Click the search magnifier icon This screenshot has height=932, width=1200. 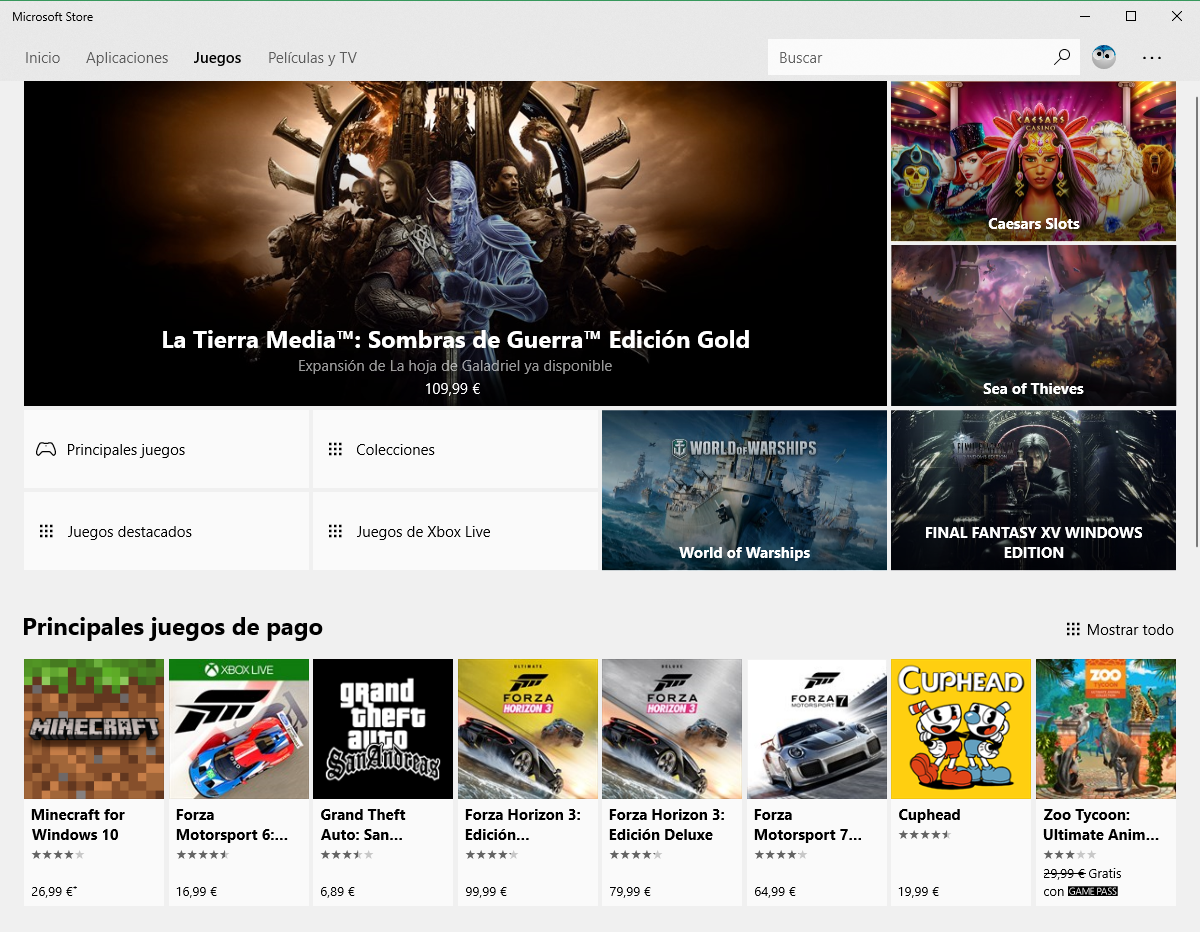1062,57
